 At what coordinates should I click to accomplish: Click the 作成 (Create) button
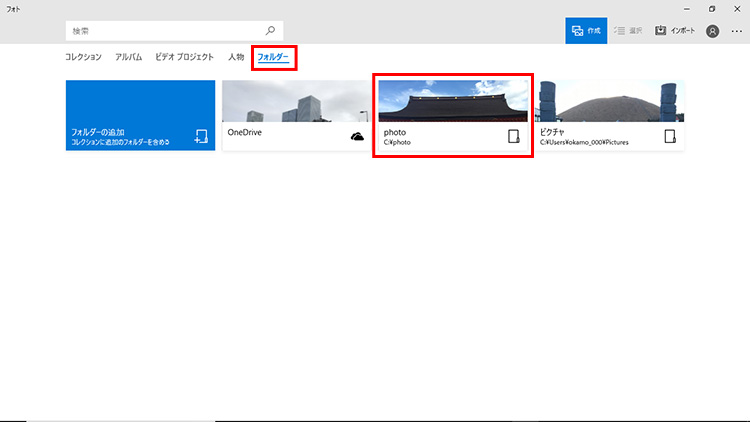pos(586,31)
